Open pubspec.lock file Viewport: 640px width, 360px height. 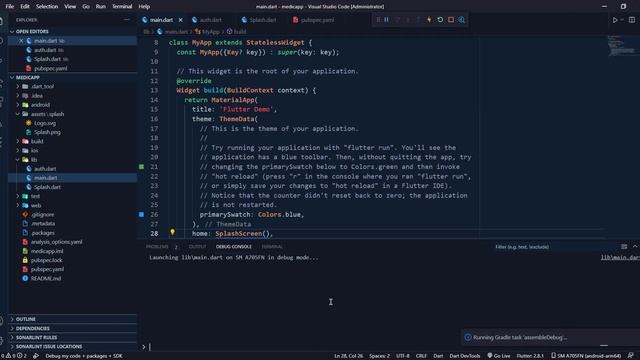[x=47, y=260]
